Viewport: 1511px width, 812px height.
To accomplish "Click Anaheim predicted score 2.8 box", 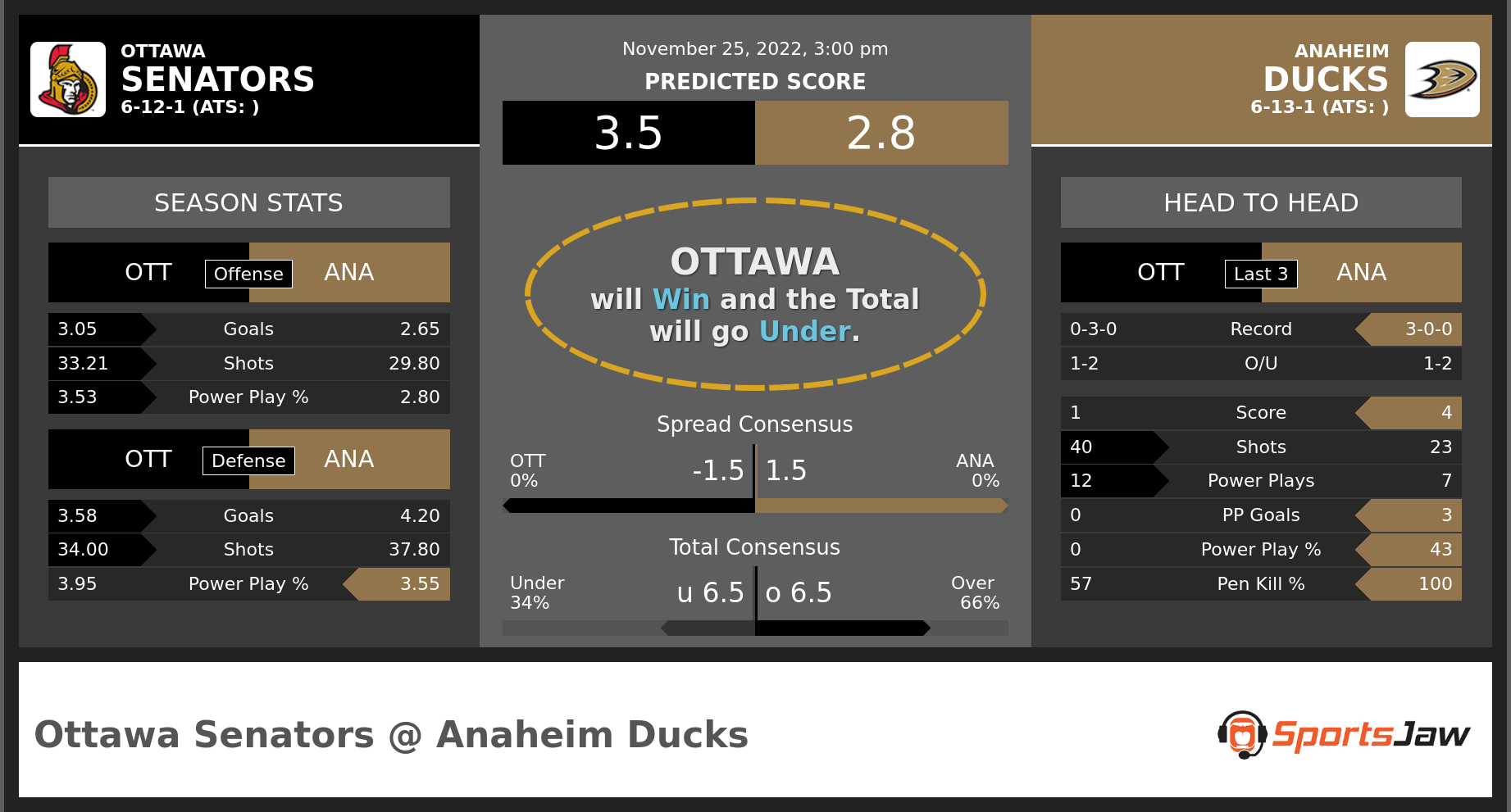I will [x=881, y=133].
